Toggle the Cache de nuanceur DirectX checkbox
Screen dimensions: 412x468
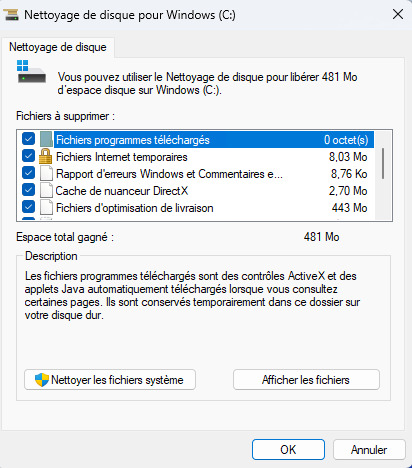click(28, 190)
